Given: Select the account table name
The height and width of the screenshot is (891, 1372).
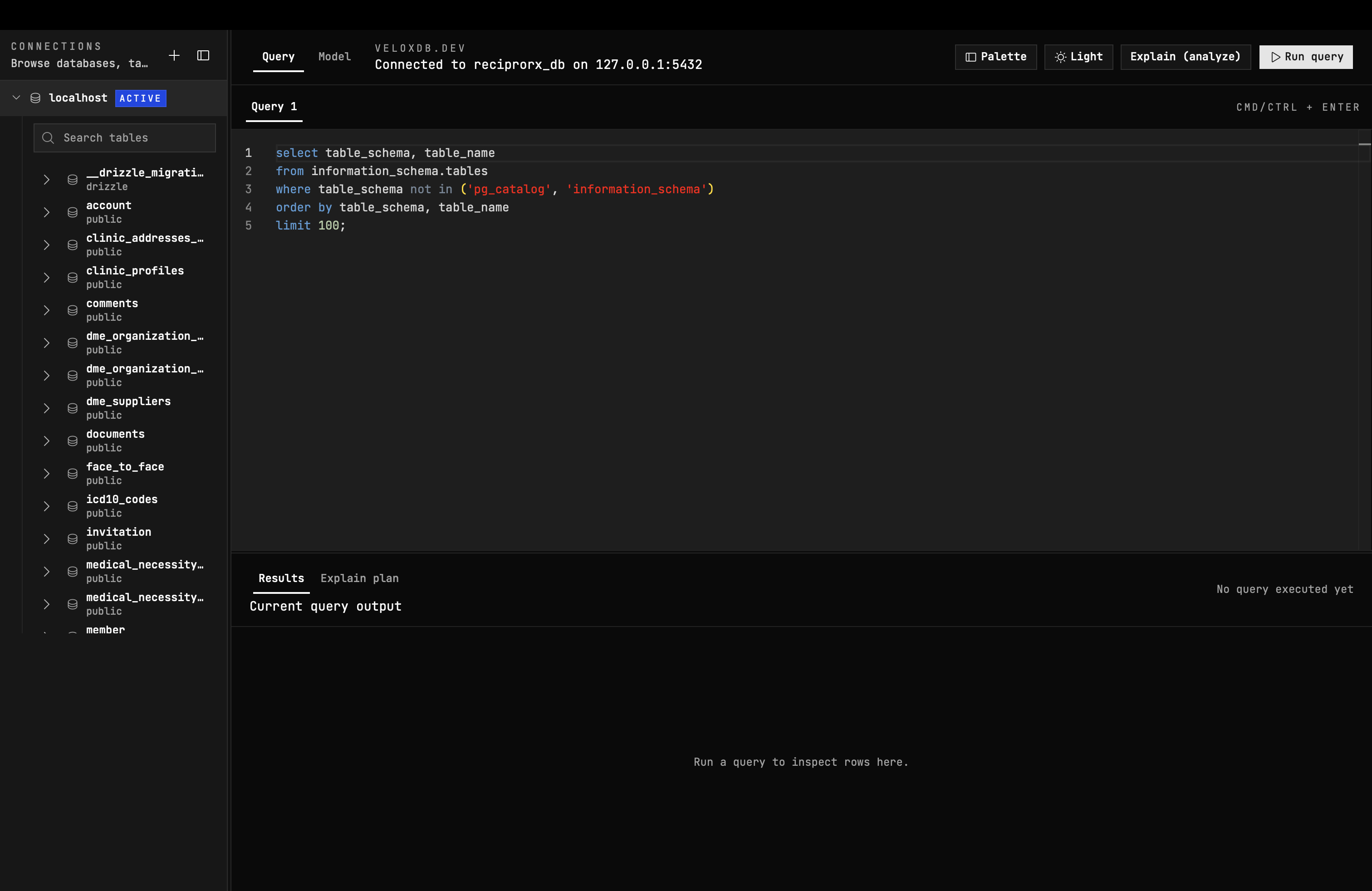Looking at the screenshot, I should point(109,206).
